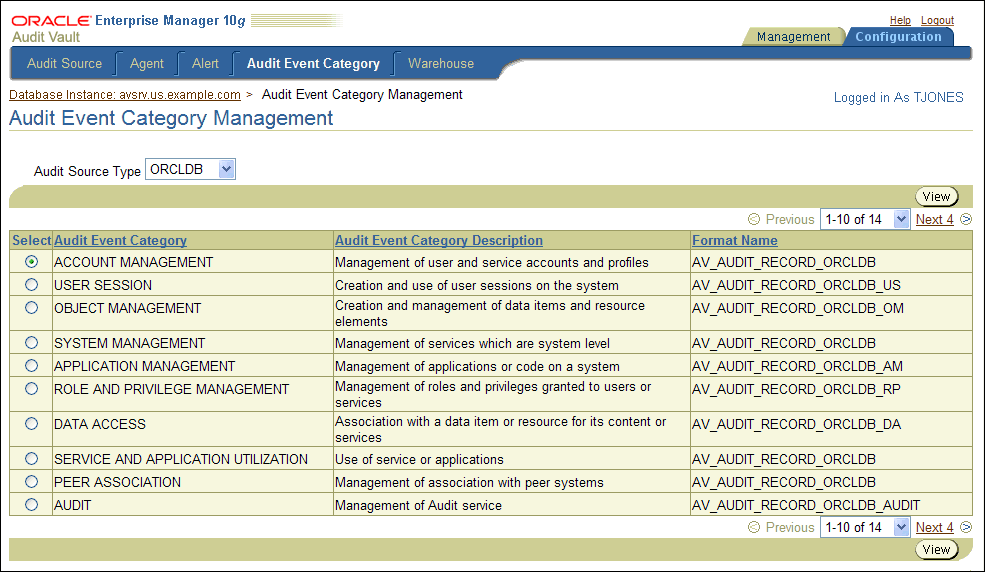Open the bottom 1-10 of 14 page dropdown

[901, 528]
